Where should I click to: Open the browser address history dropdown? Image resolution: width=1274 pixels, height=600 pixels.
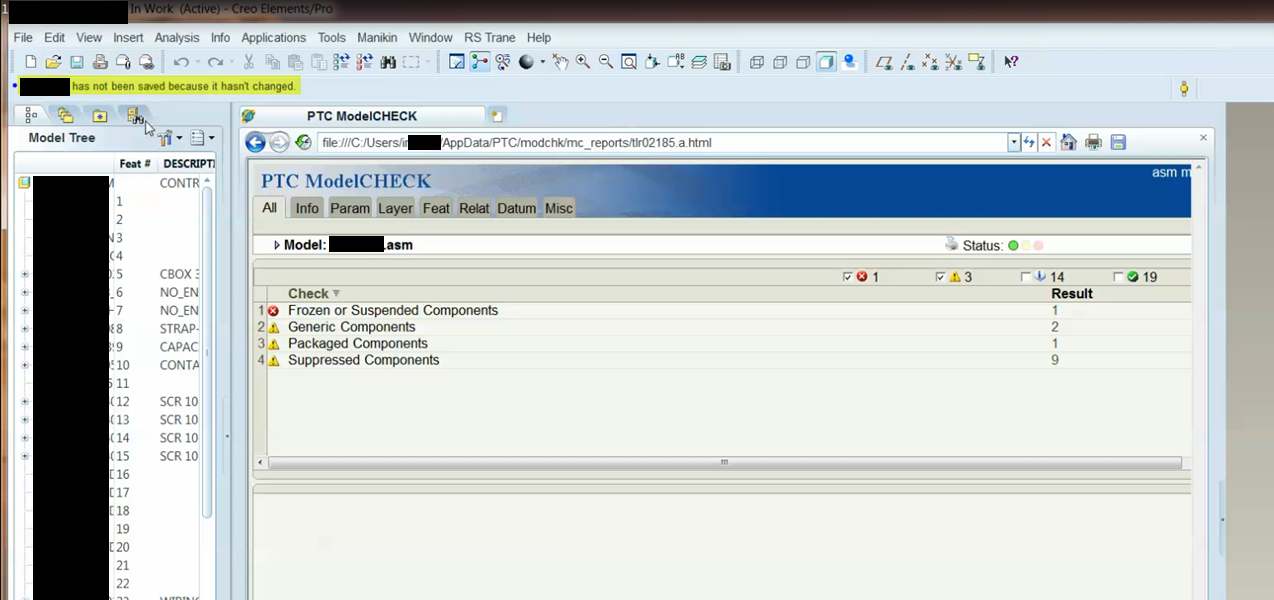point(1014,142)
